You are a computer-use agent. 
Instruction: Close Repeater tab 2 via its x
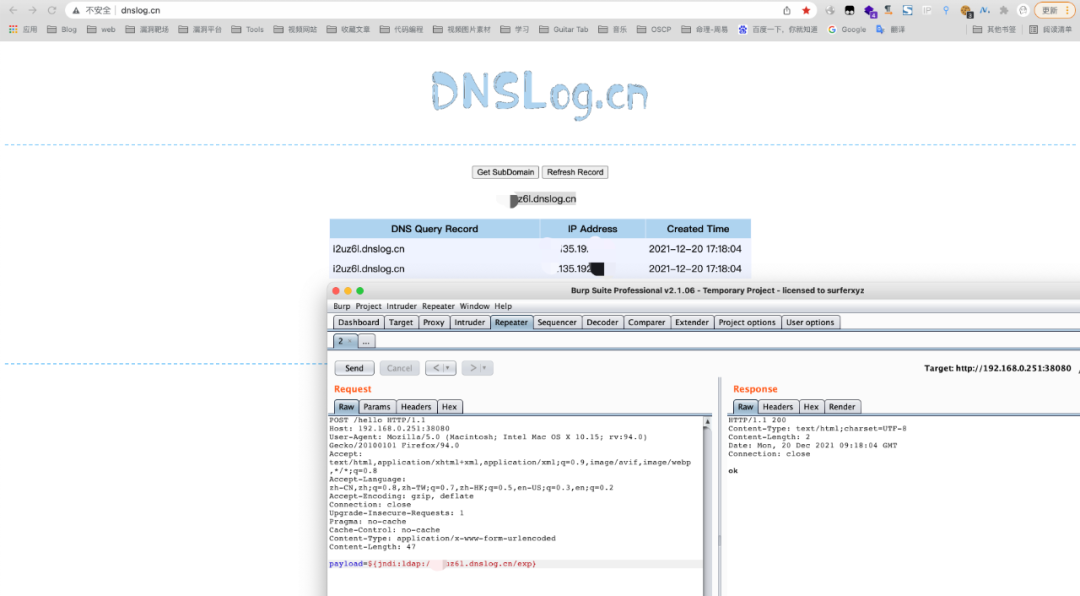click(349, 341)
